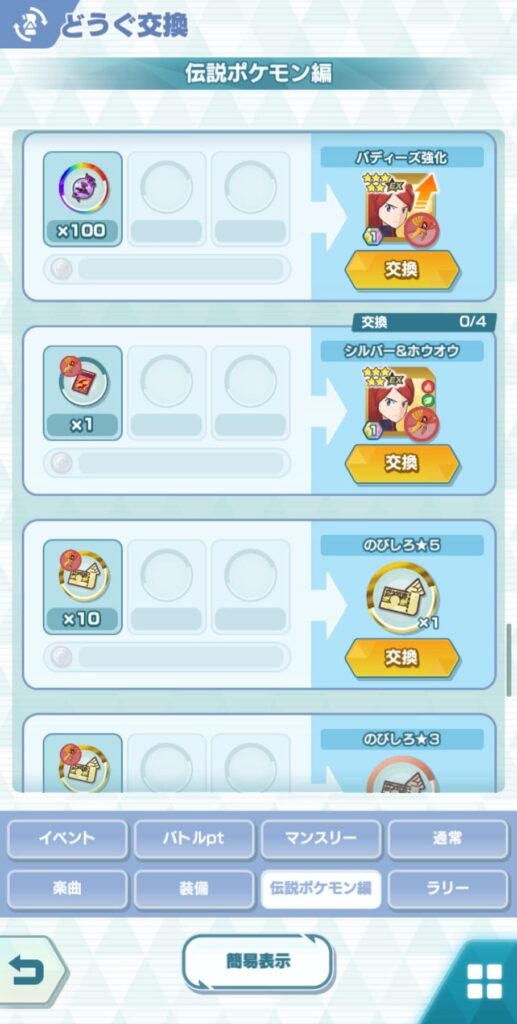517x1024 pixels.
Task: Select the ラリー tab
Action: click(x=447, y=889)
